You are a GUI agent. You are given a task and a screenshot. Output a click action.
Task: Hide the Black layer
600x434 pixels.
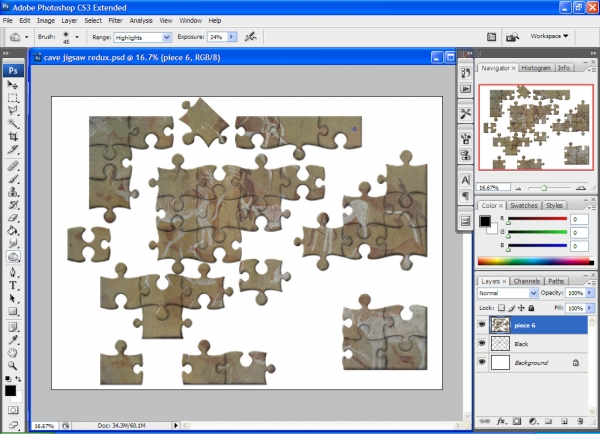[x=482, y=343]
